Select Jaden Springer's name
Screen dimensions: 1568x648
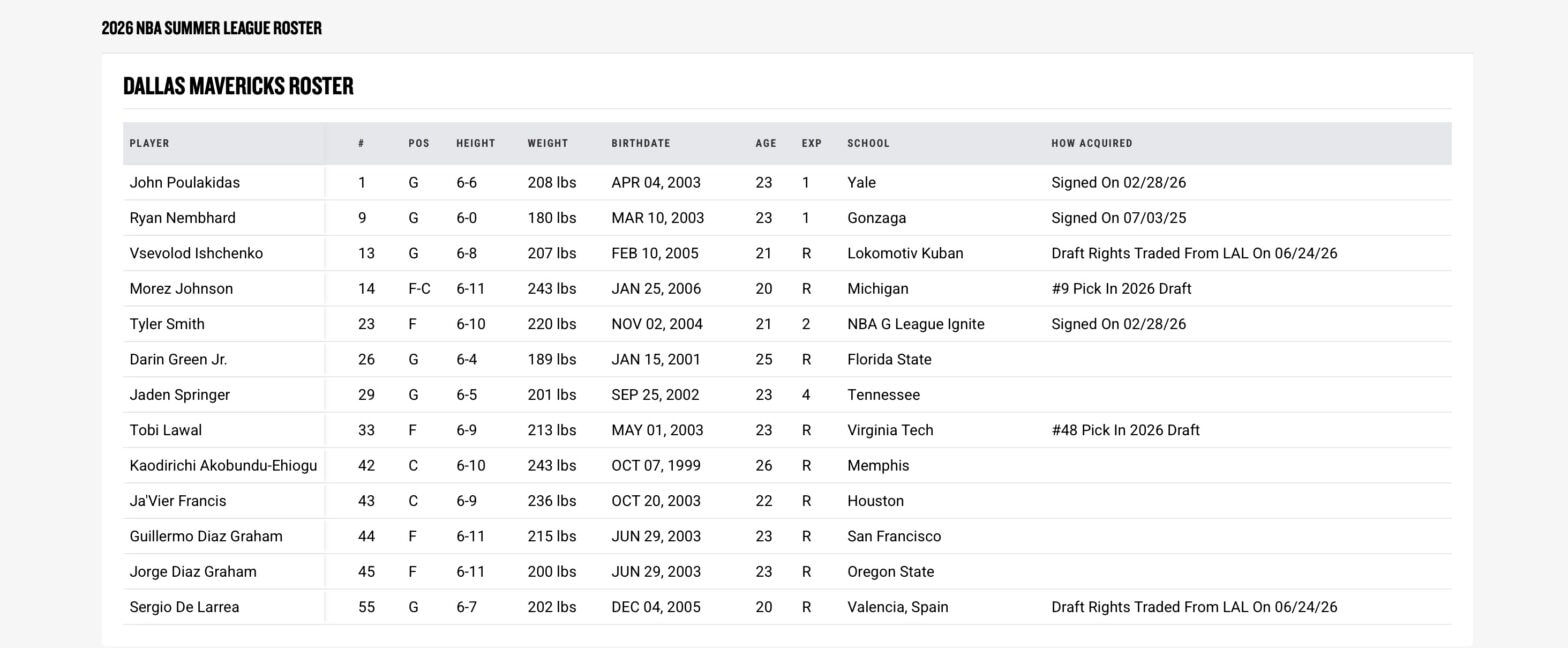pyautogui.click(x=179, y=395)
